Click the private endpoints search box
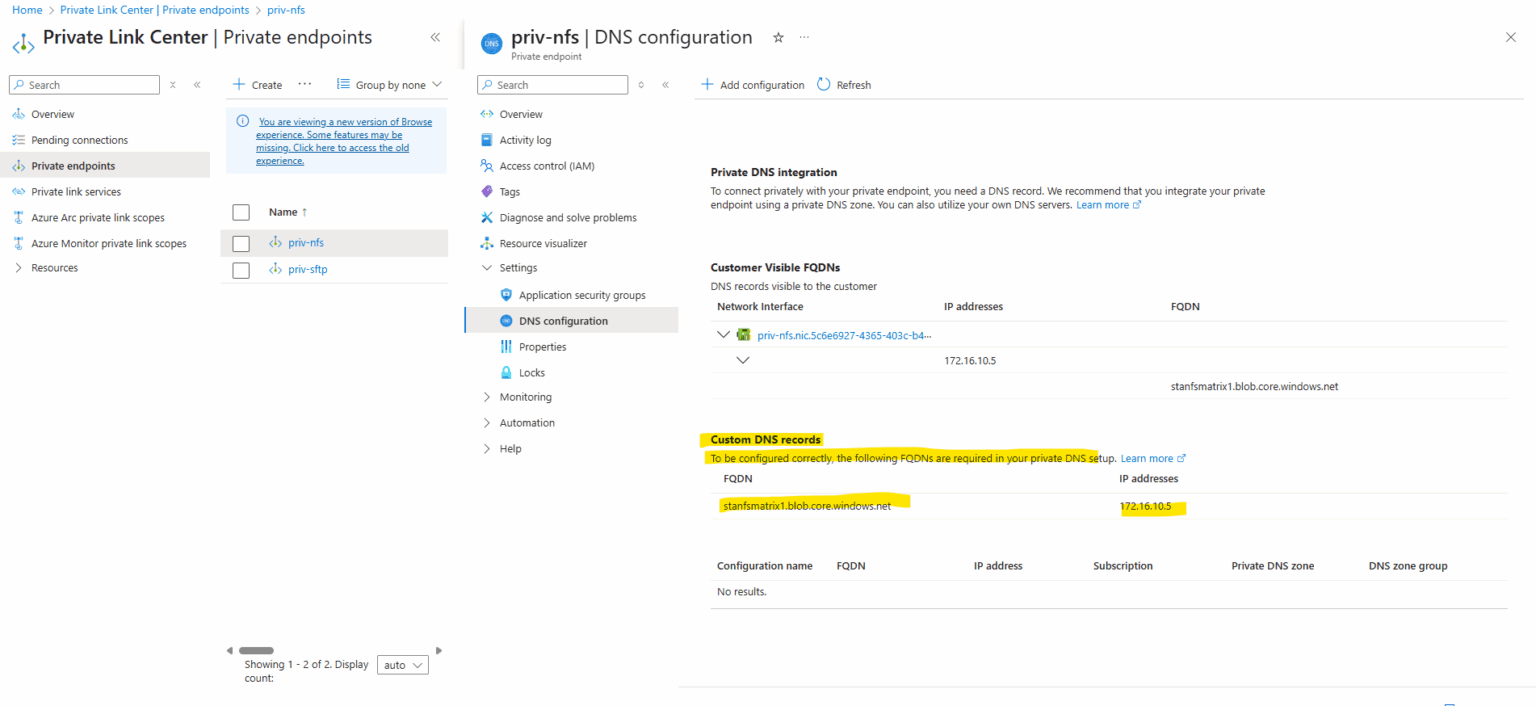1536x706 pixels. (x=84, y=84)
